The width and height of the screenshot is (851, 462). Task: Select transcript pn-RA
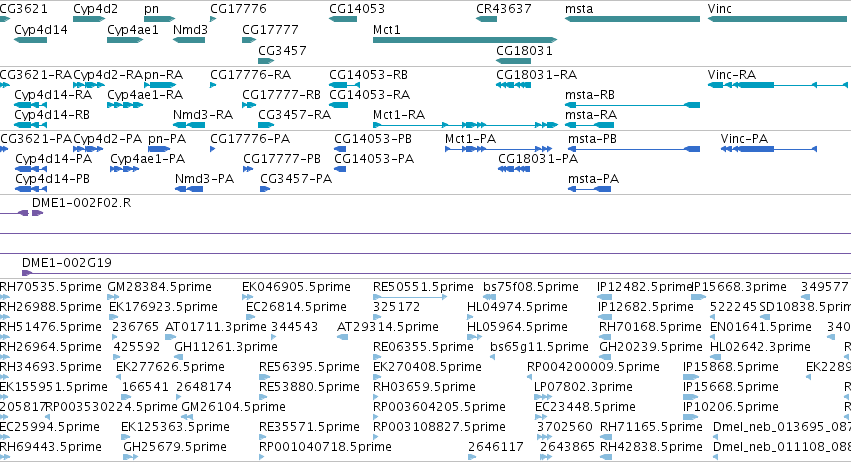point(160,85)
